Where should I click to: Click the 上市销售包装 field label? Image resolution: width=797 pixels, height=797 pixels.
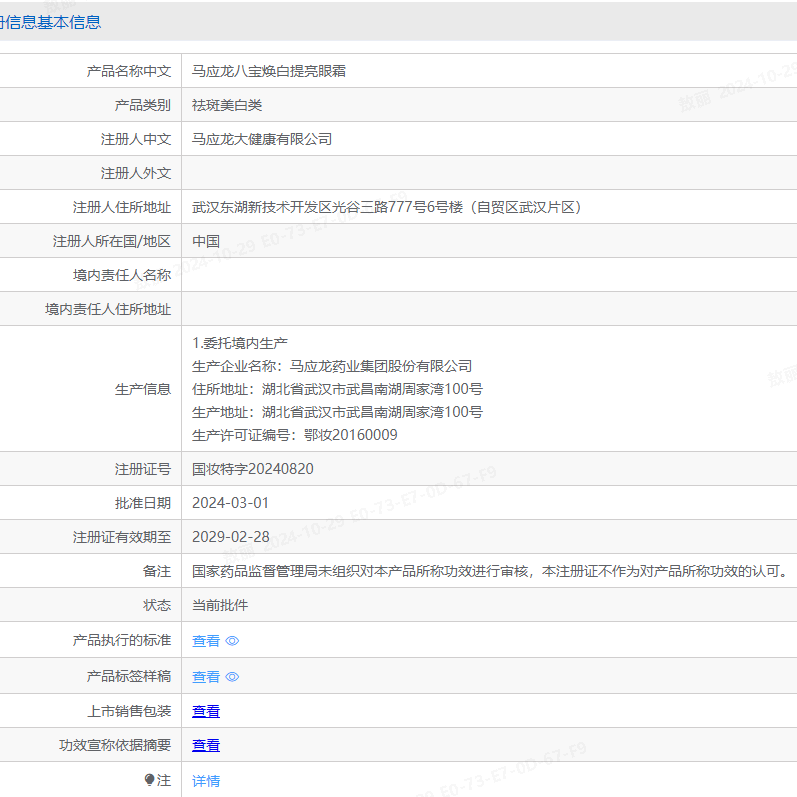tap(129, 711)
